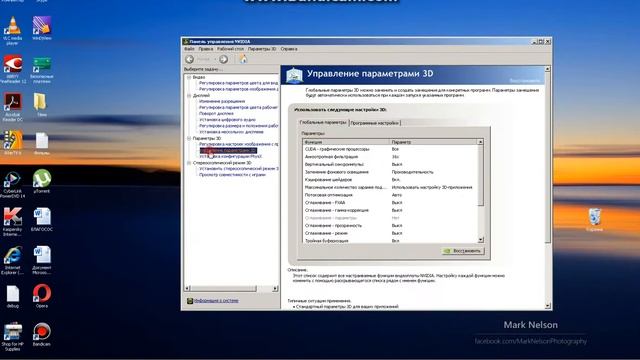This screenshot has width=640, height=360.
Task: Collapse the Параметры 3D tree branch
Action: pyautogui.click(x=189, y=138)
